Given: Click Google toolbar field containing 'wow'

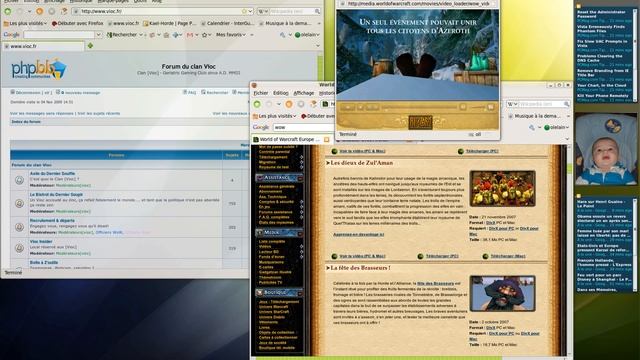Looking at the screenshot, I should coord(304,127).
